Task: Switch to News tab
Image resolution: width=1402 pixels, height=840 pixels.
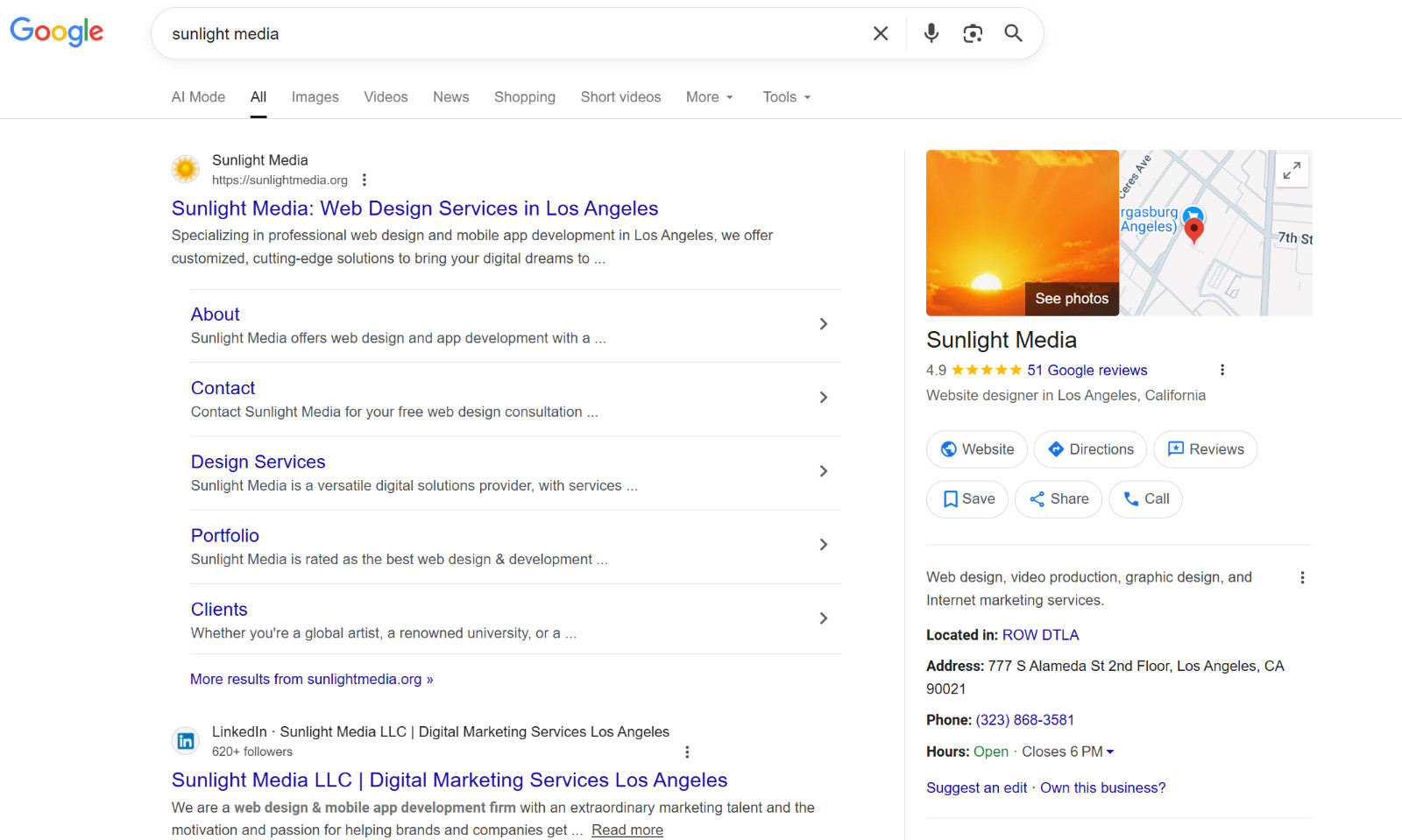Action: coord(451,97)
